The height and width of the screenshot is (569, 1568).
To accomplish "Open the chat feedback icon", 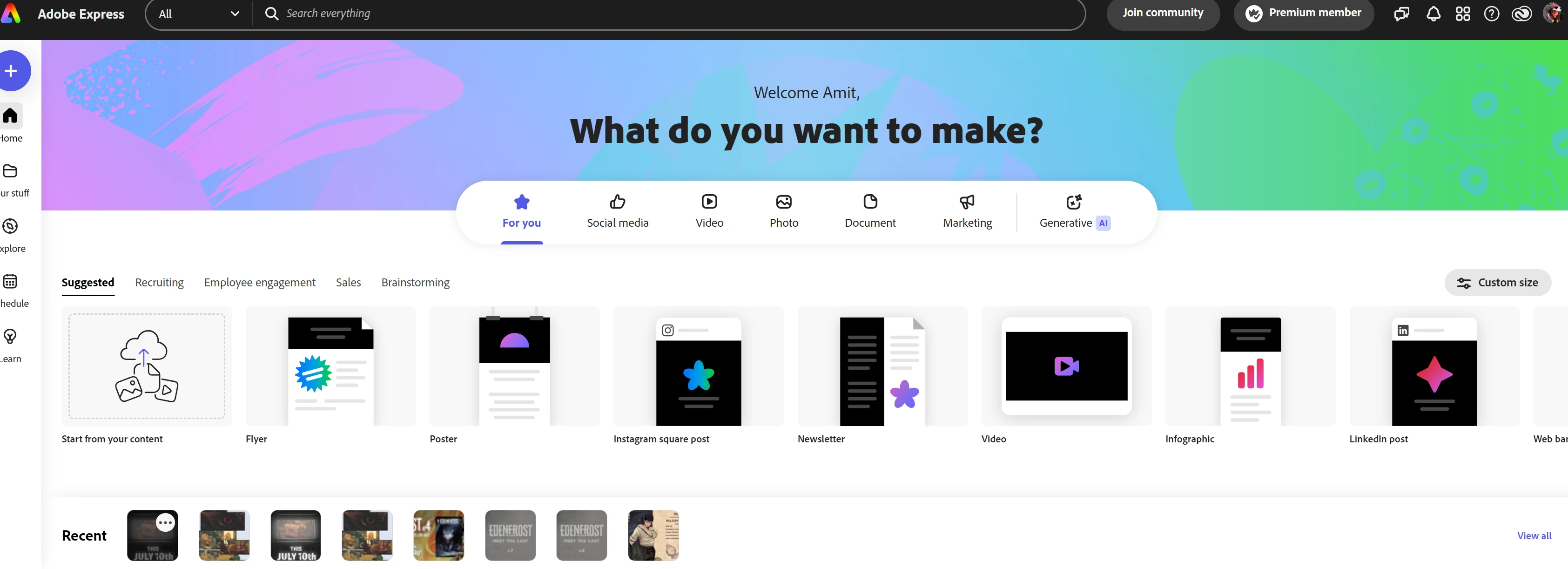I will (1401, 14).
